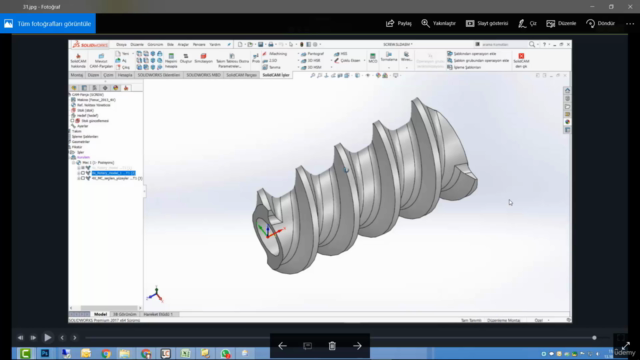Toggle checkbox of highlighted rotary operation
The image size is (640, 360).
click(x=83, y=173)
